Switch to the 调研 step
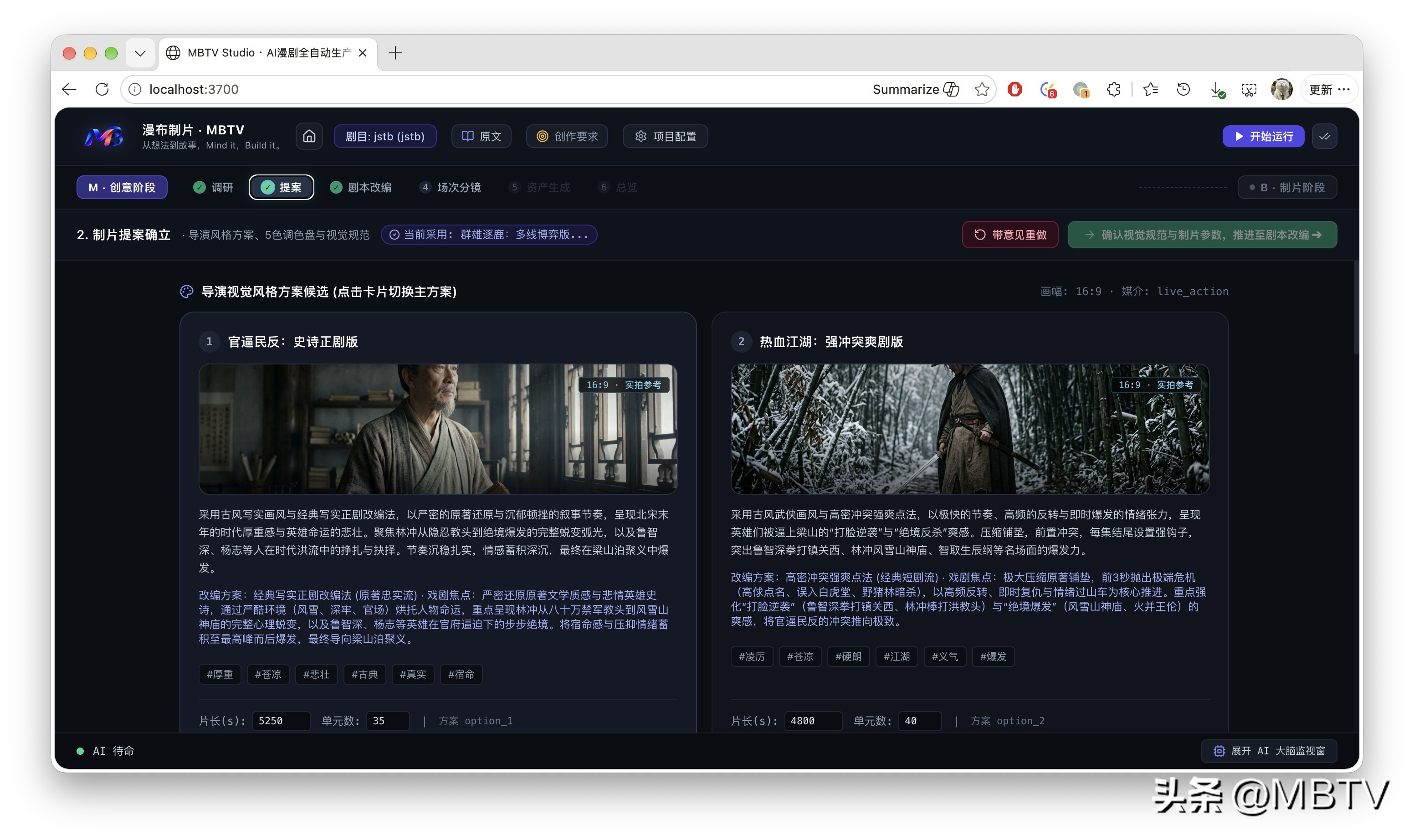This screenshot has height=840, width=1414. tap(213, 187)
